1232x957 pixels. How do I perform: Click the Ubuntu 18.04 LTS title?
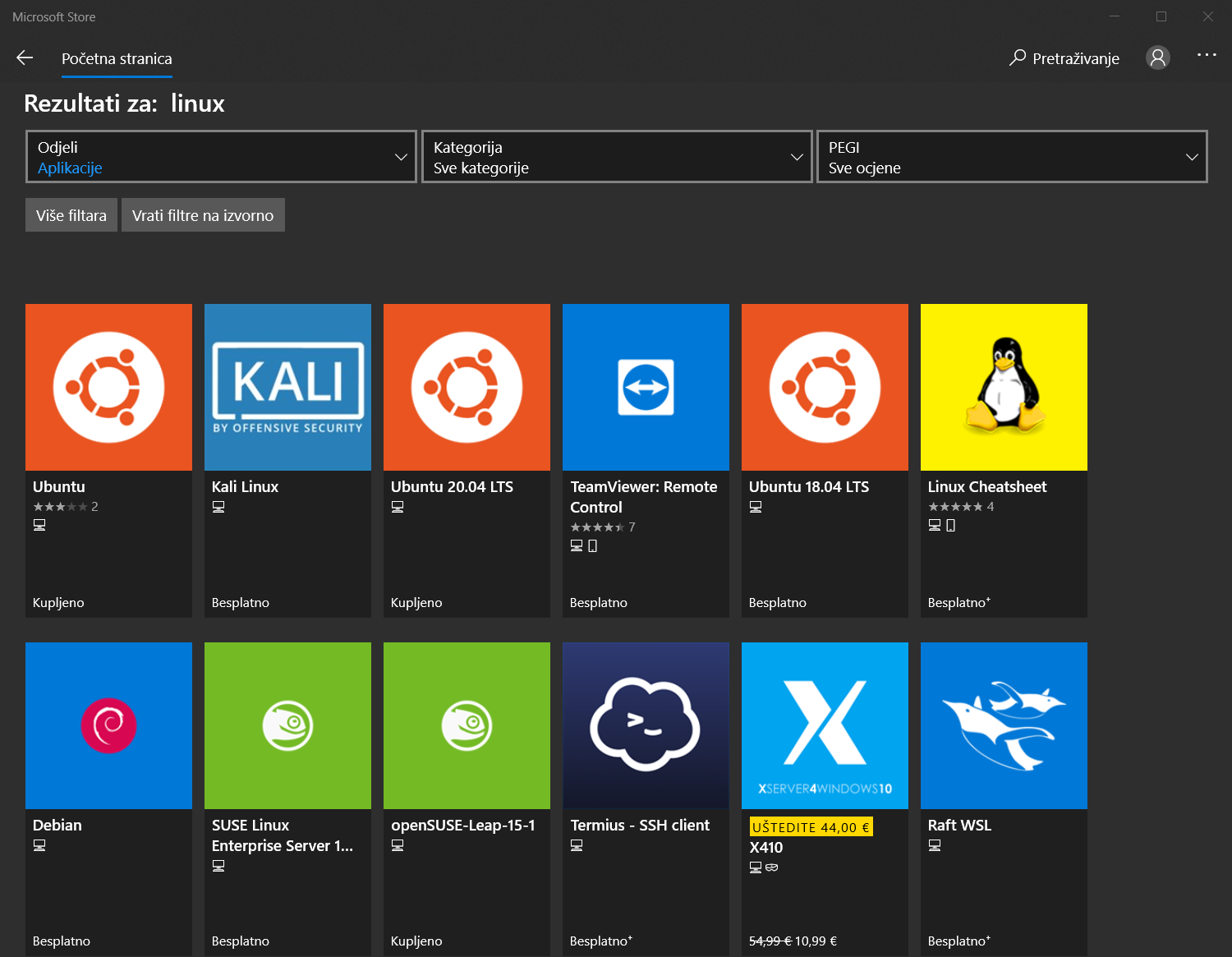808,487
